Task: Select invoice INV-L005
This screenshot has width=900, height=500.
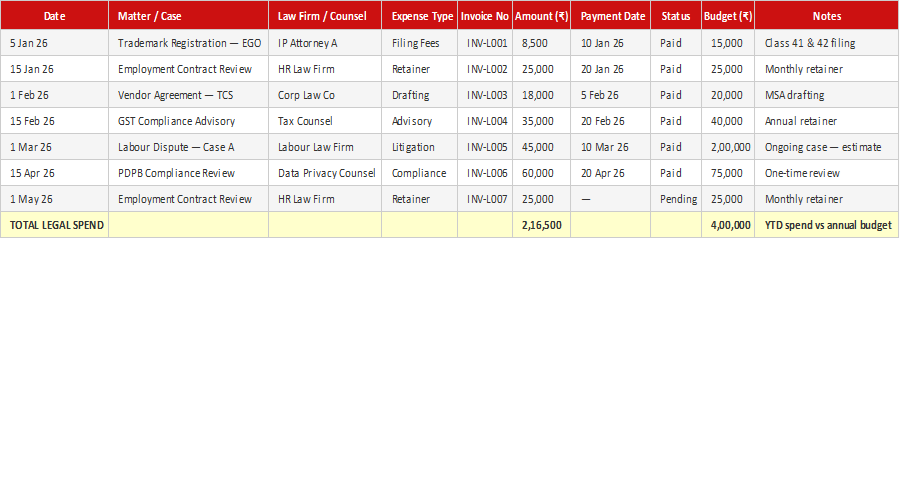Action: [x=485, y=147]
